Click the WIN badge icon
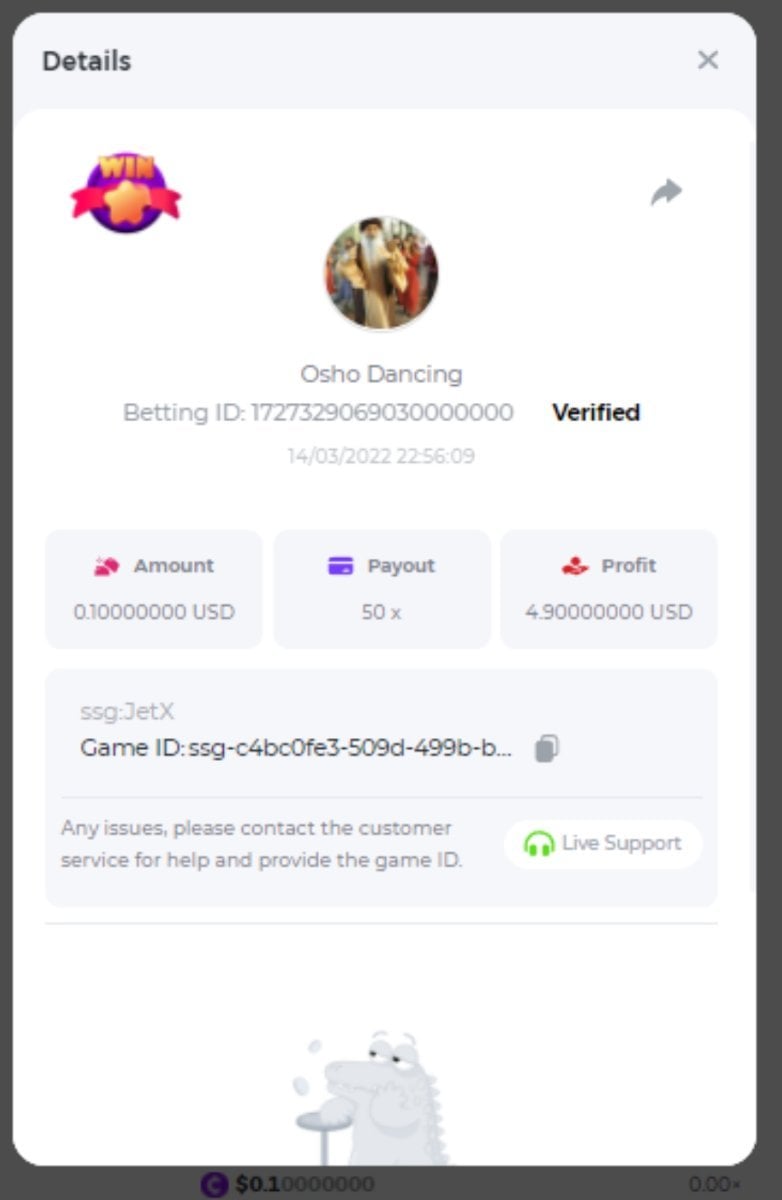This screenshot has width=782, height=1200. 126,192
